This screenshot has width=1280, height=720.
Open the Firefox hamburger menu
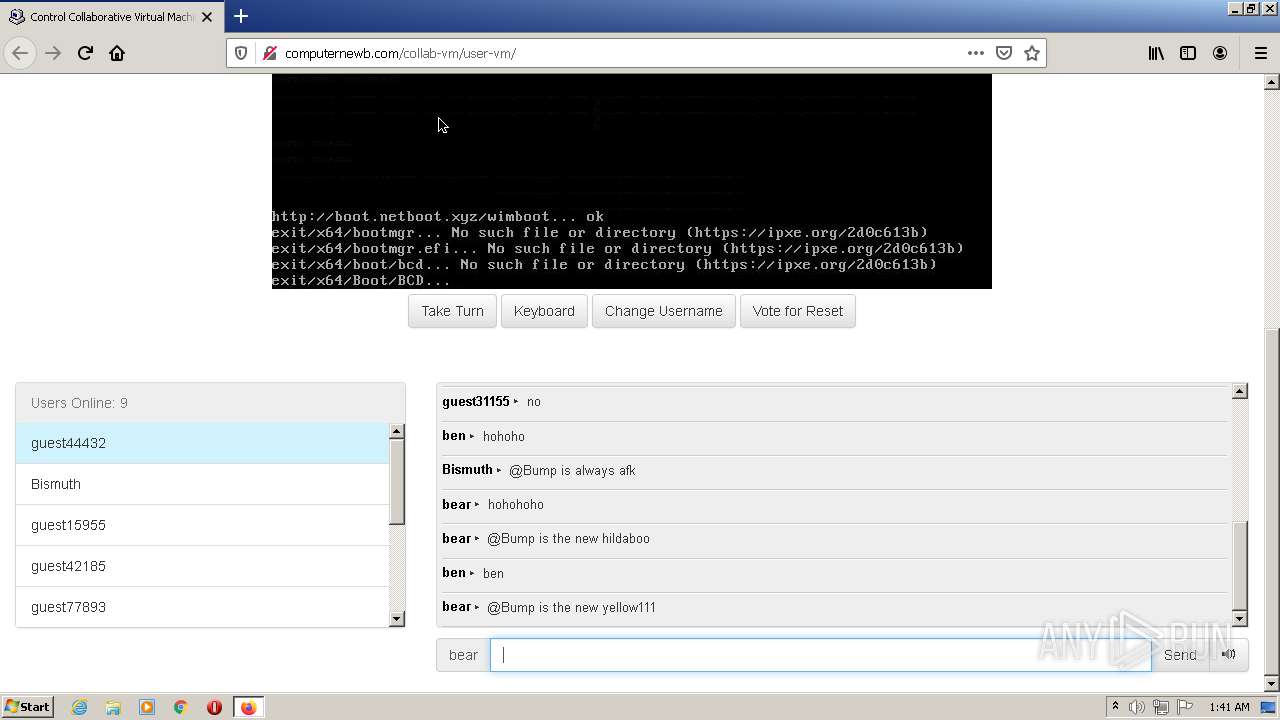1260,53
